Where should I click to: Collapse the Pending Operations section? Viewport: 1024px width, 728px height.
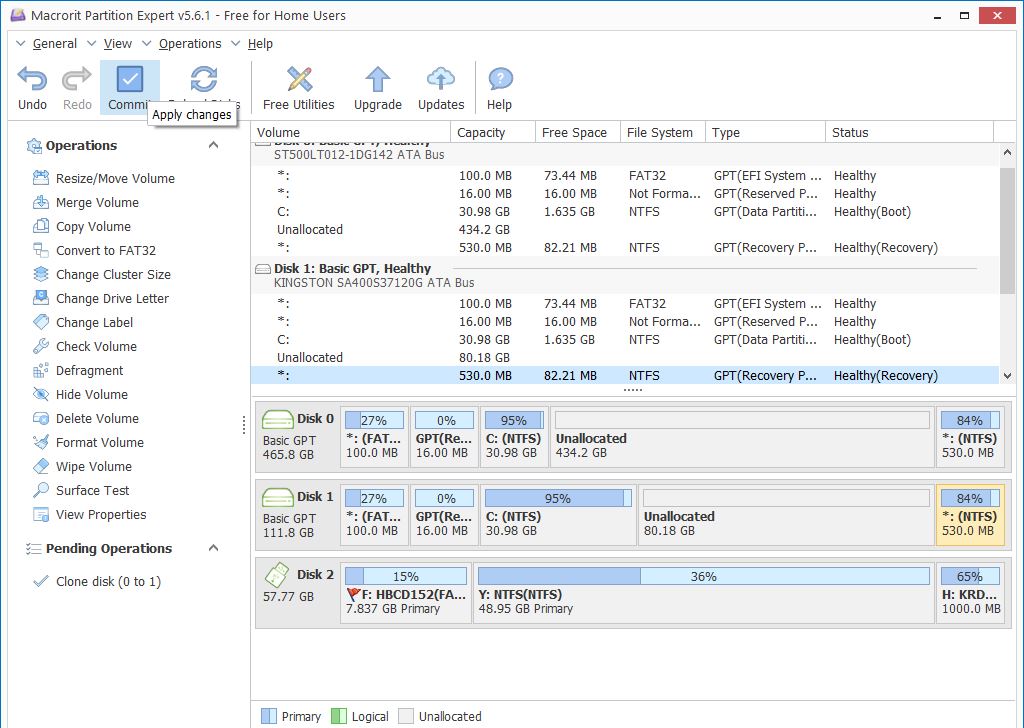point(213,548)
